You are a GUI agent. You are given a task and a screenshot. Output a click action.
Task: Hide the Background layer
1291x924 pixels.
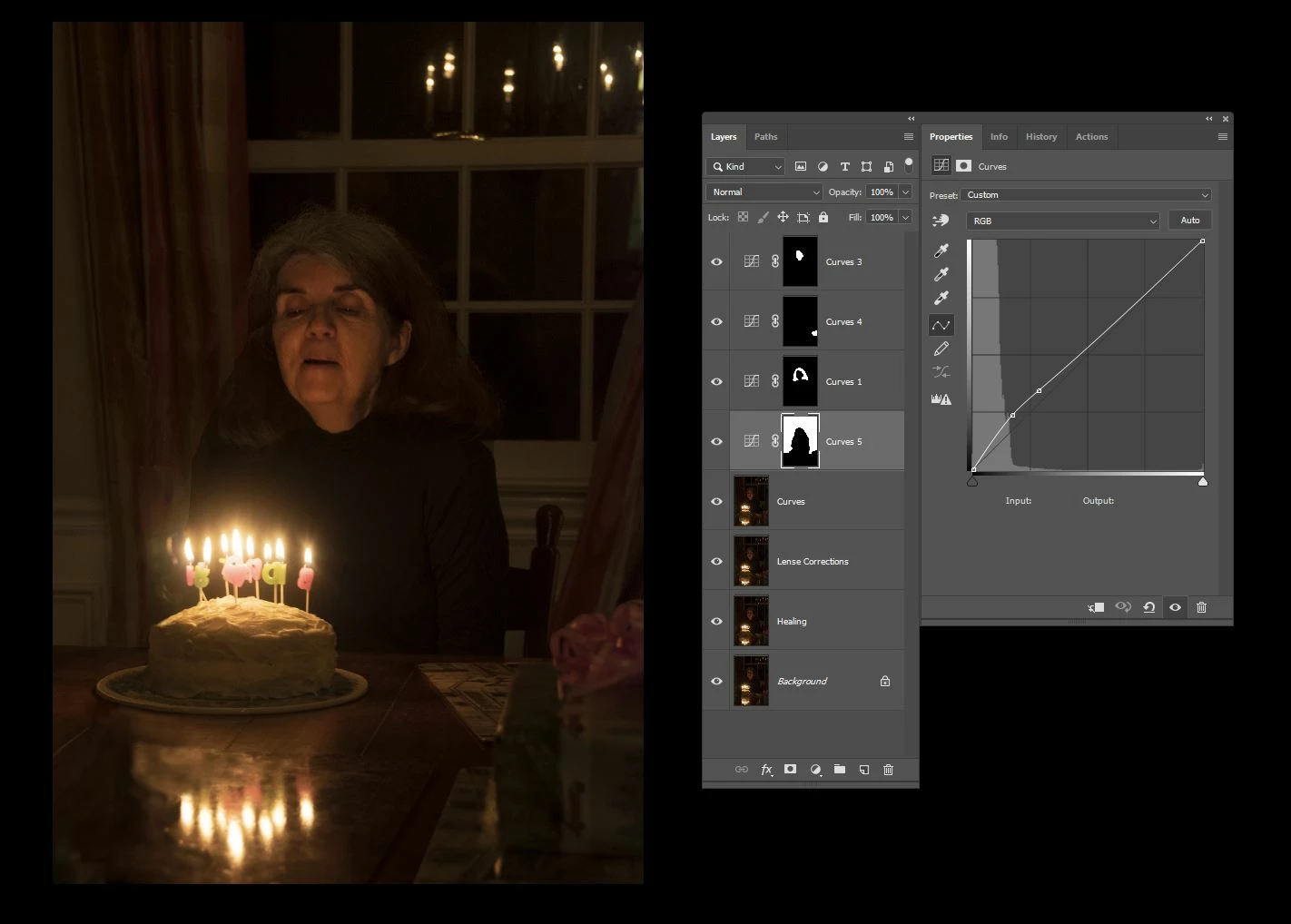pyautogui.click(x=716, y=681)
